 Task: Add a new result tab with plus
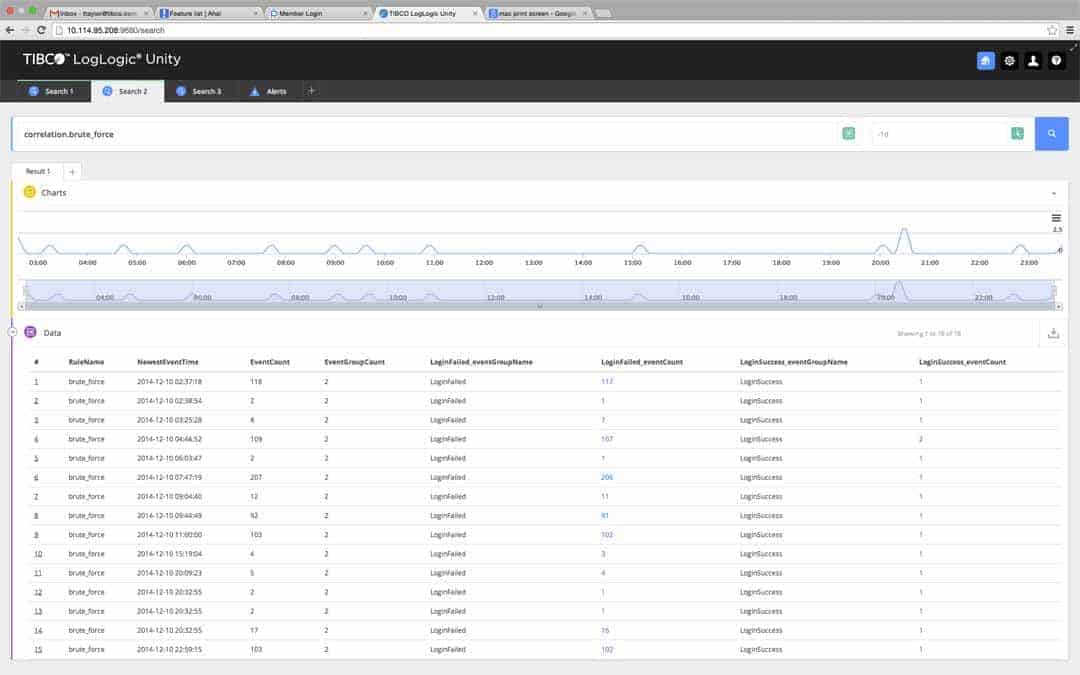tap(72, 172)
